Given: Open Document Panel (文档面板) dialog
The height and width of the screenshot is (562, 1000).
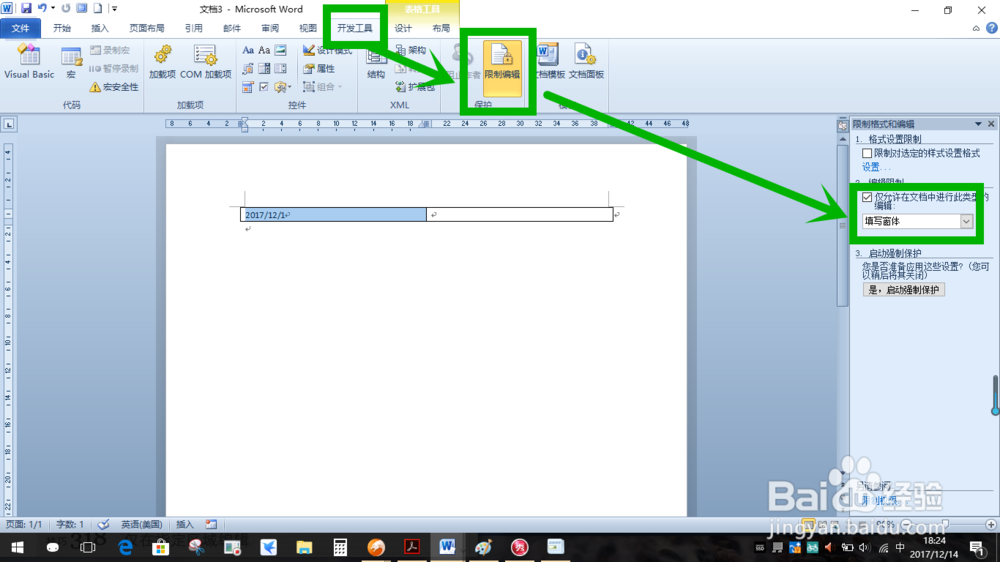Looking at the screenshot, I should point(586,62).
